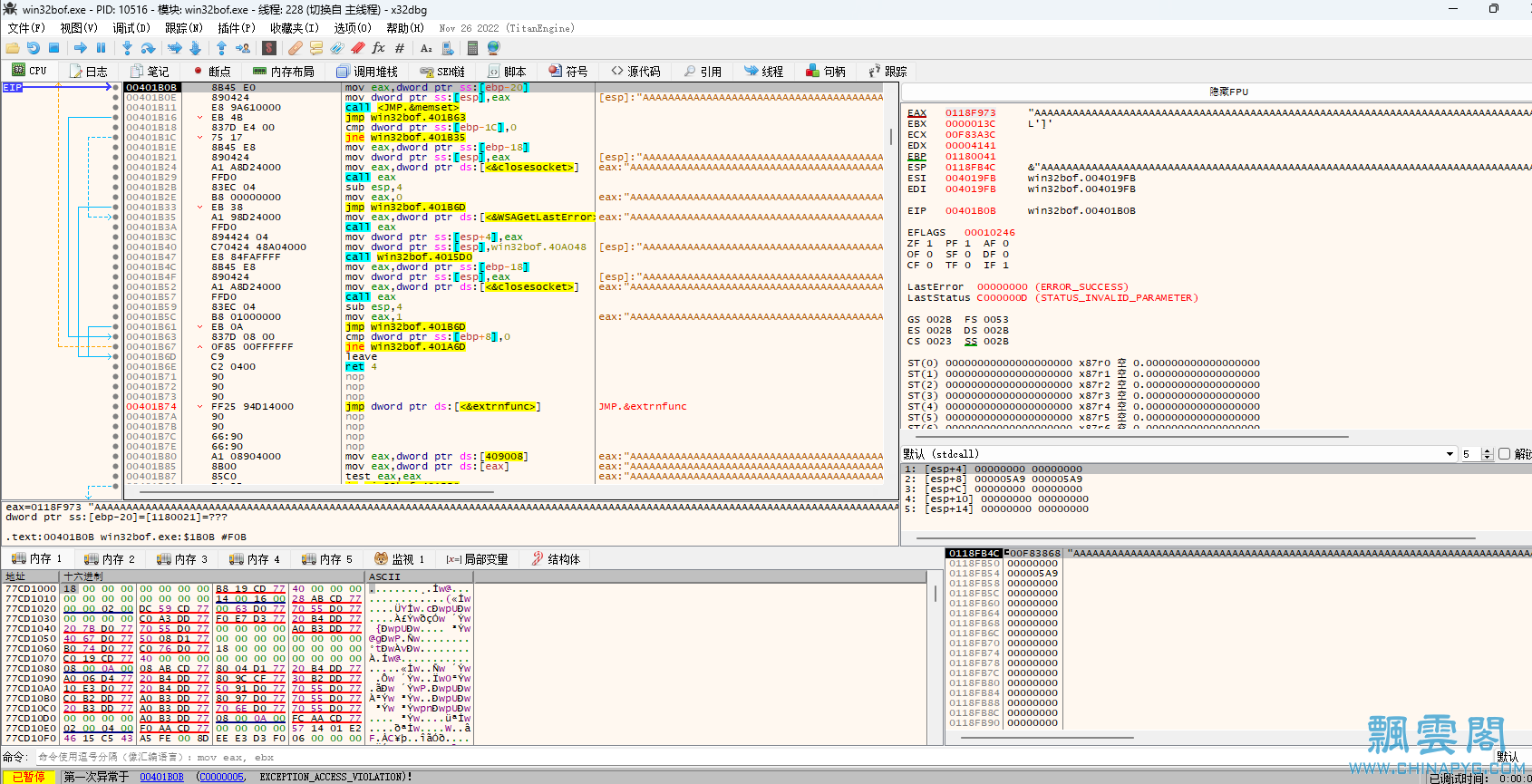Viewport: 1532px width, 784px height.
Task: Click exception code link C0000005
Action: [x=221, y=777]
